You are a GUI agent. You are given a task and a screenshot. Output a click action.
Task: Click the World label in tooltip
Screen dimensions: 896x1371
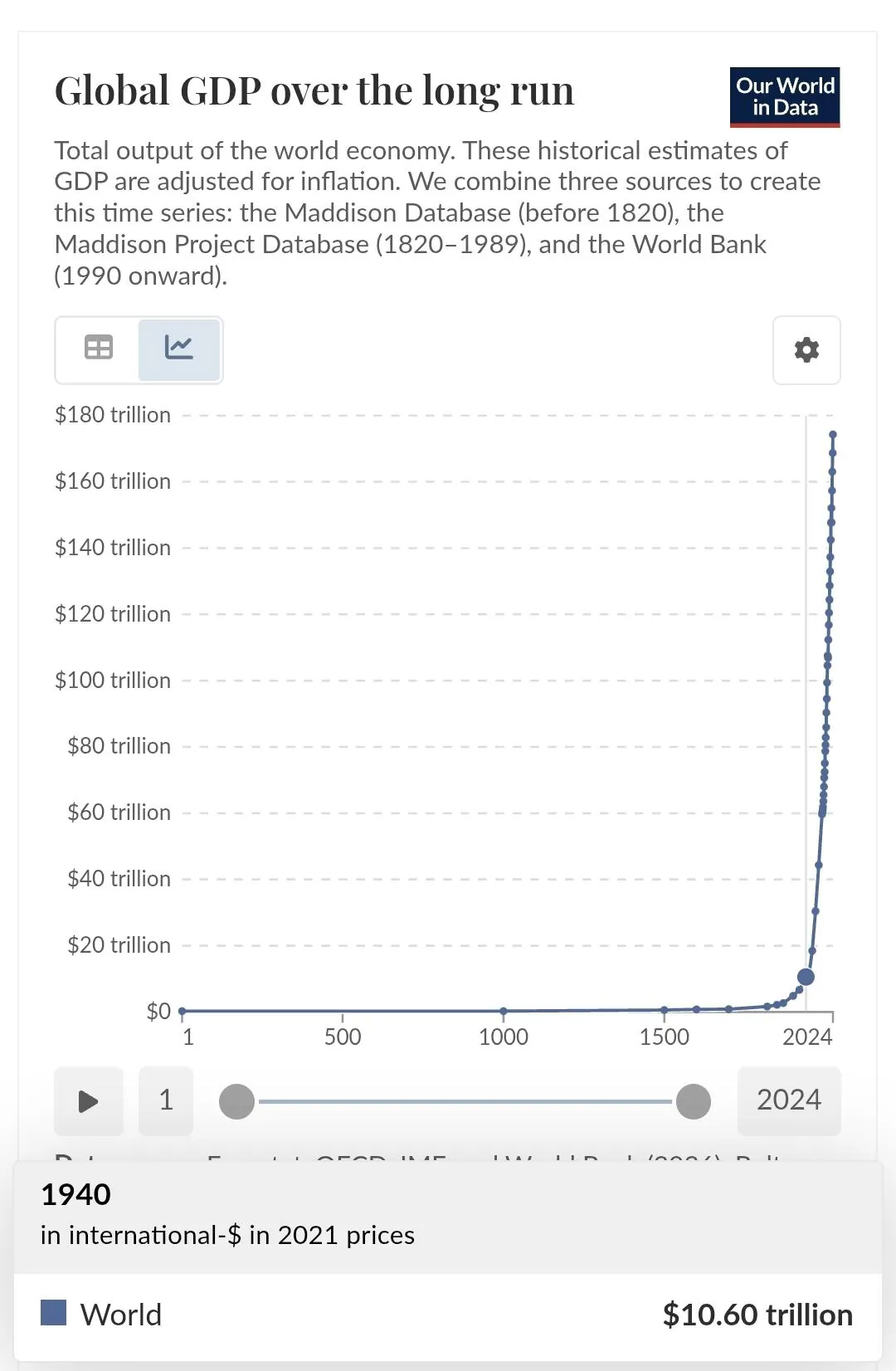pyautogui.click(x=121, y=1315)
